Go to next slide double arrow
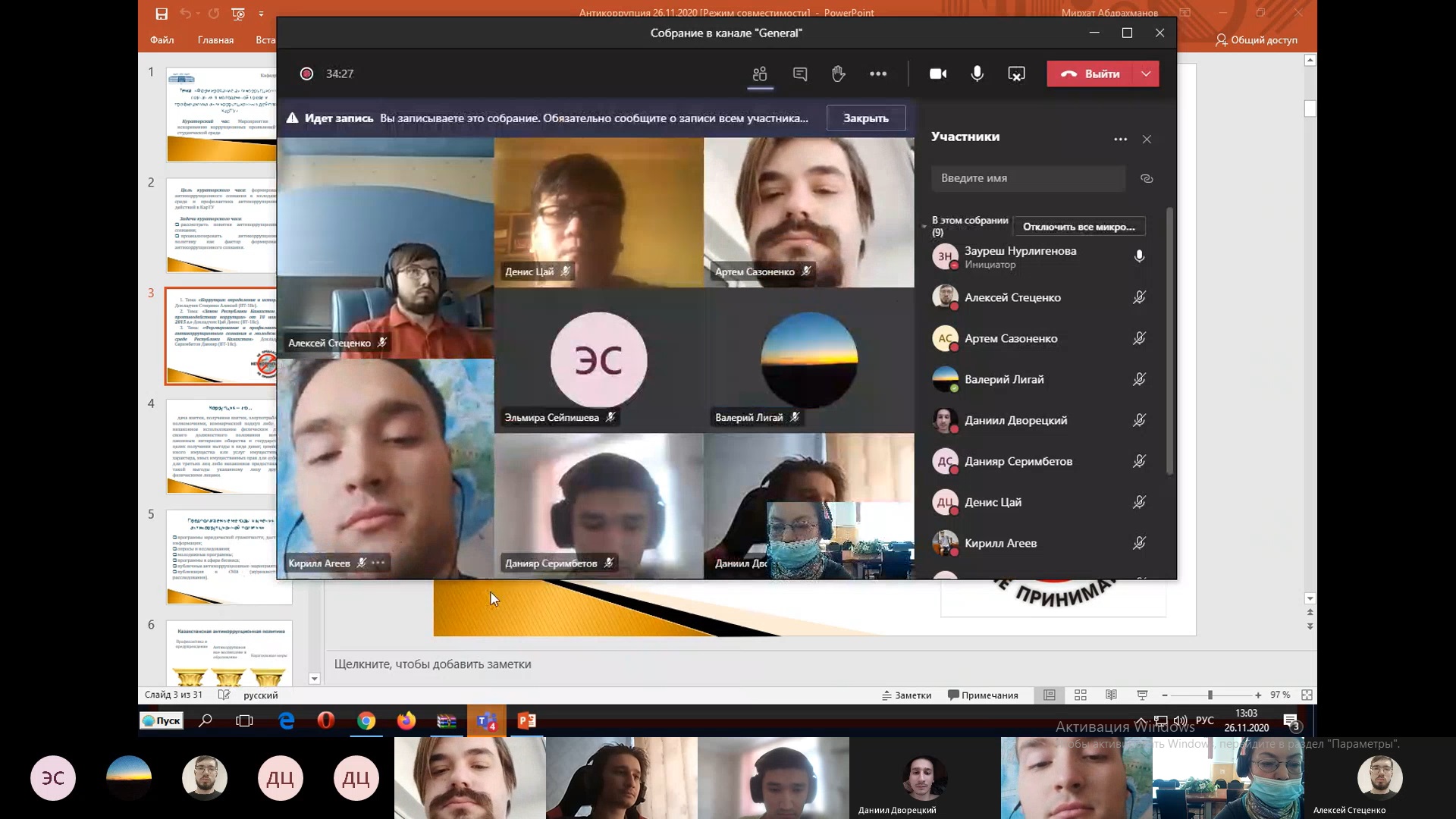This screenshot has height=819, width=1456. pos(1310,627)
